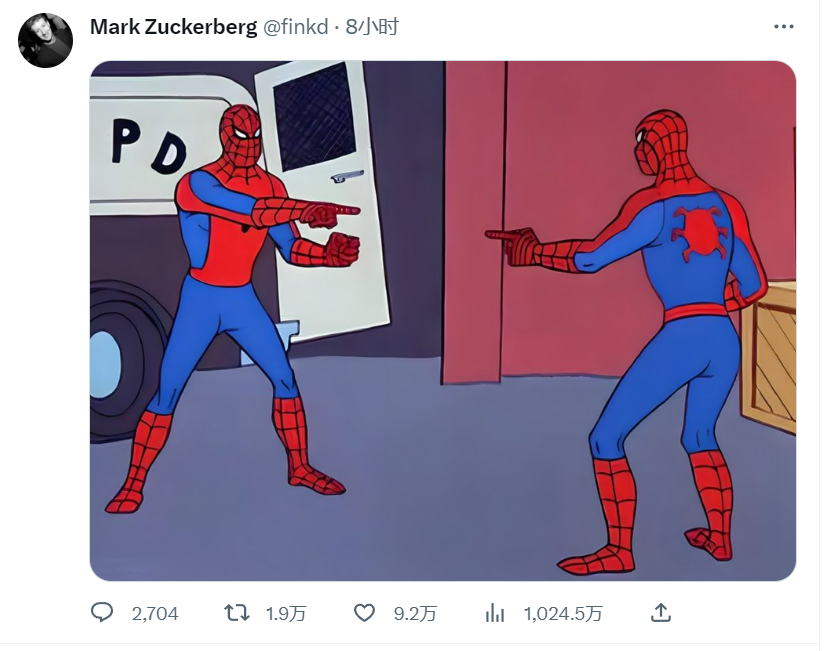Image resolution: width=832 pixels, height=651 pixels.
Task: Click the @finkd handle
Action: 296,27
